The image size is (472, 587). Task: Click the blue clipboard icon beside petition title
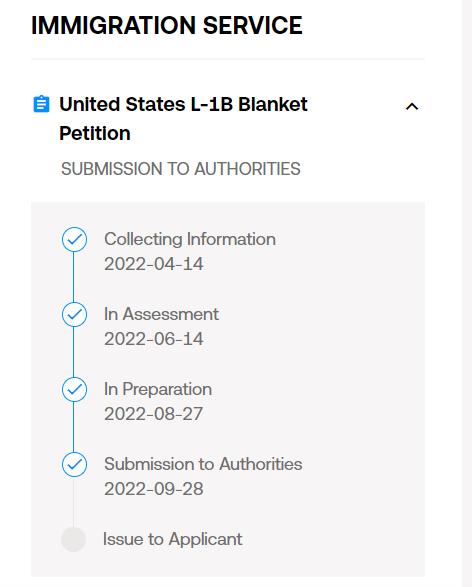(41, 104)
